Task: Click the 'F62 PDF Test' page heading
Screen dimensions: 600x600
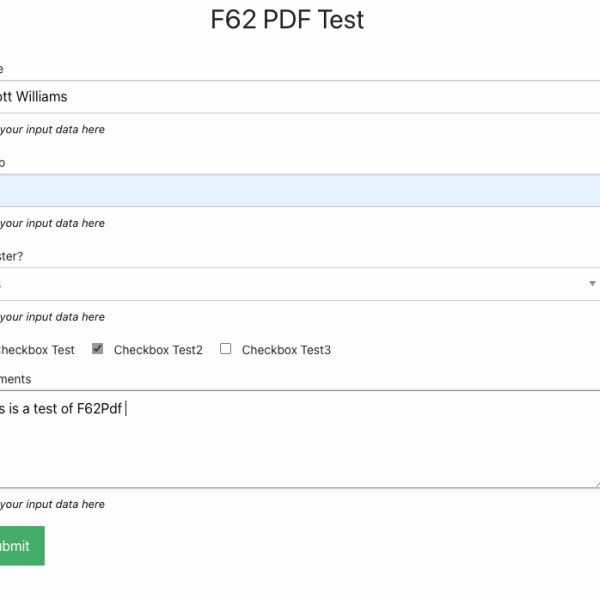Action: pyautogui.click(x=287, y=20)
